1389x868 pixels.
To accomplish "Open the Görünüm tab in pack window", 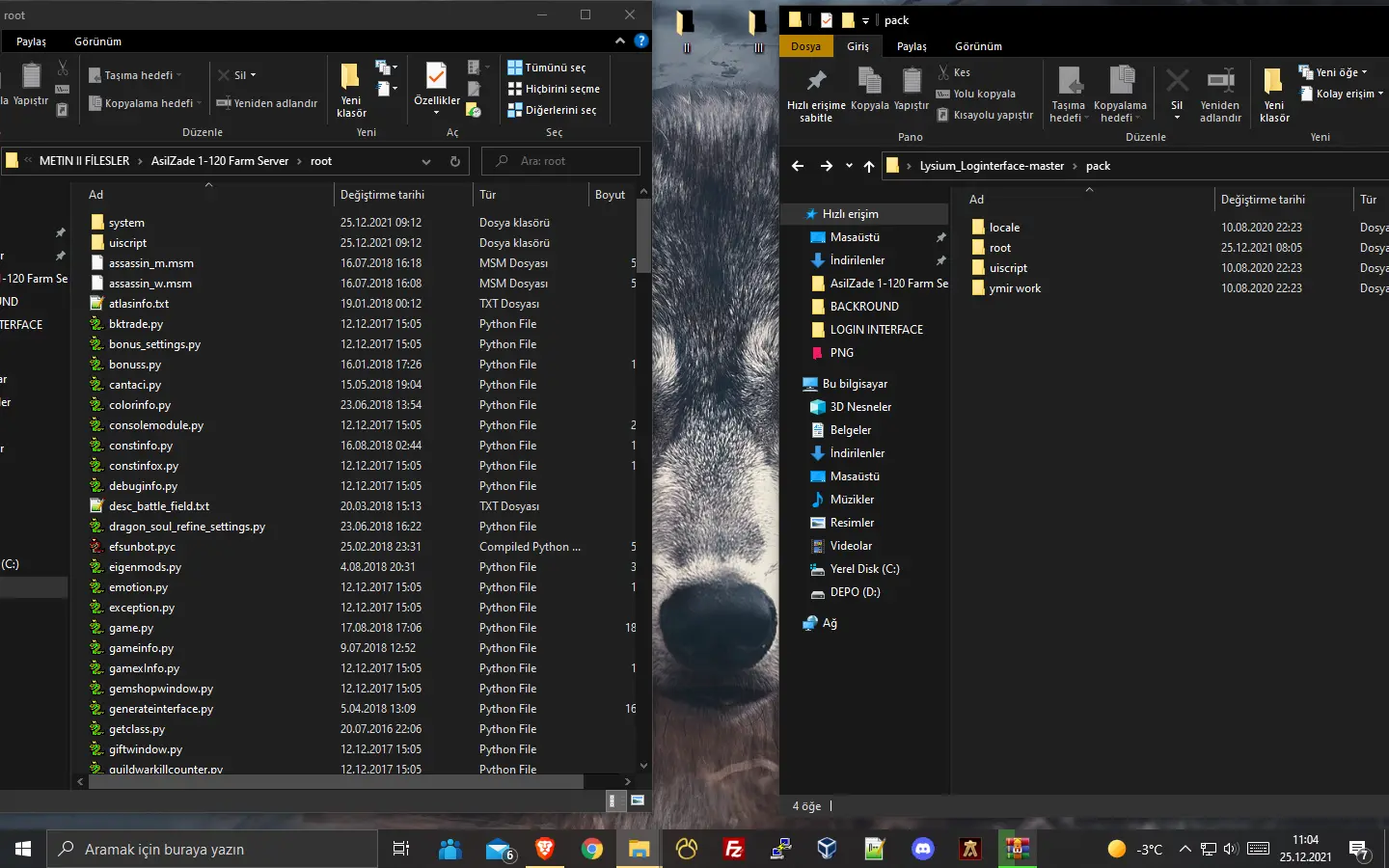I will click(x=978, y=46).
